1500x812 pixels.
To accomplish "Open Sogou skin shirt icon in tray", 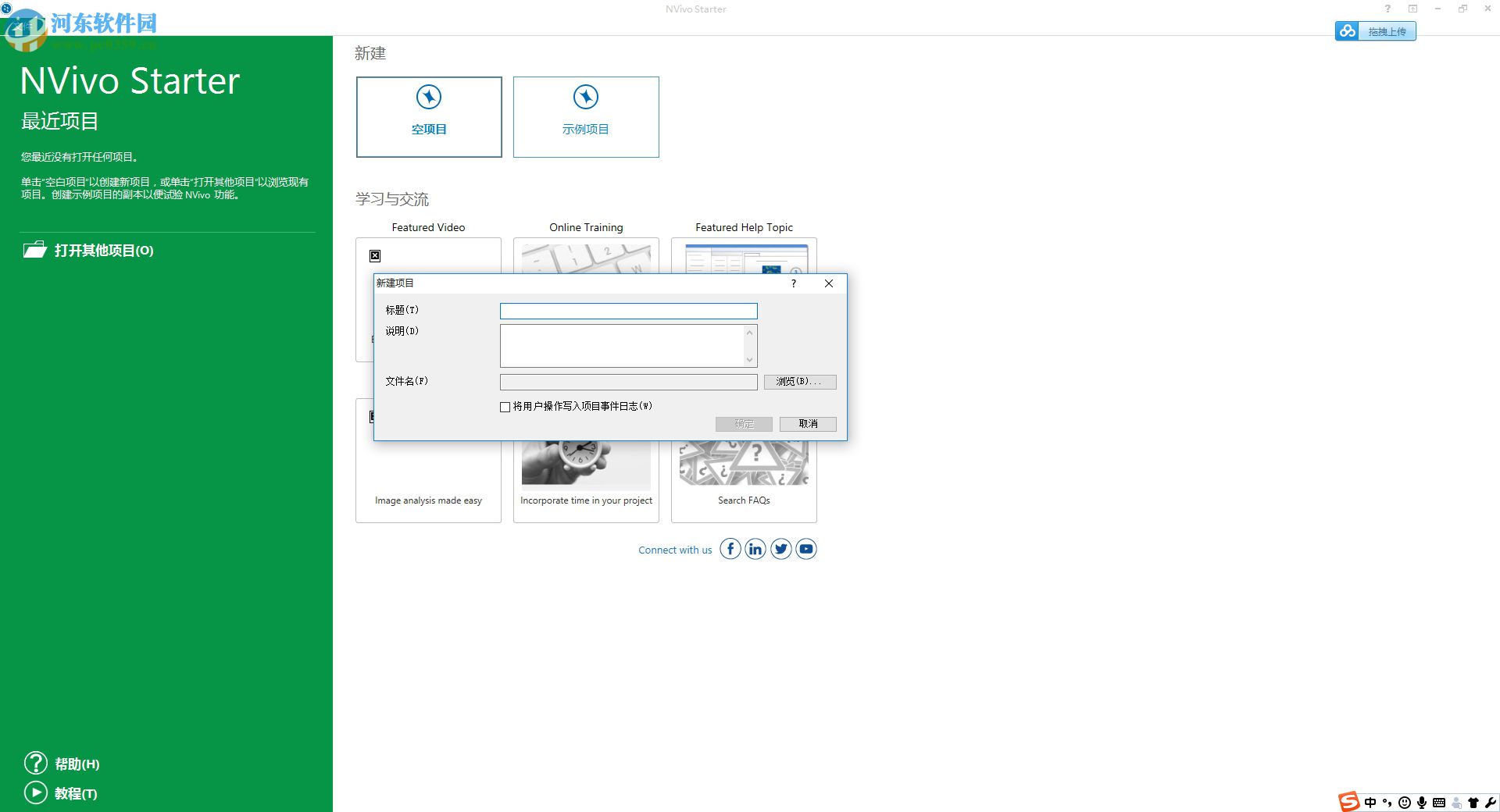I will pos(1473,803).
